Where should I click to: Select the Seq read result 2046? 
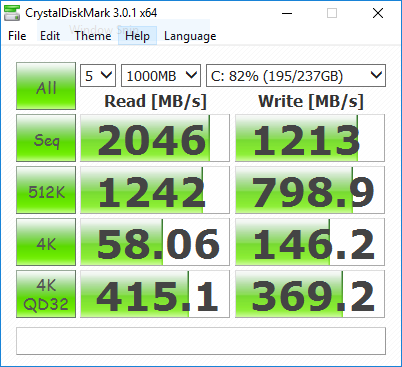155,138
